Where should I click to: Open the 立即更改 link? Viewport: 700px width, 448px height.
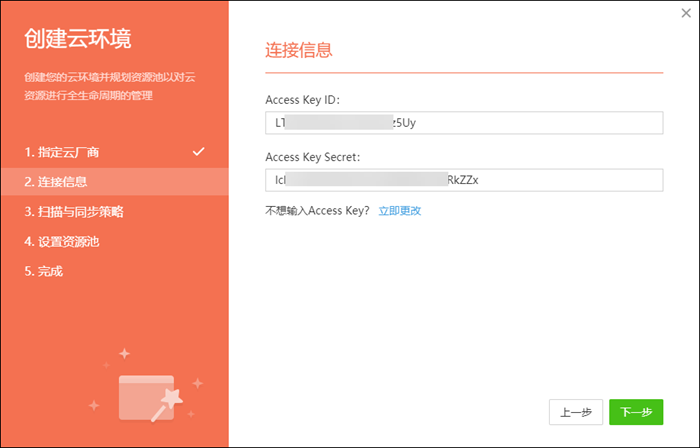pyautogui.click(x=399, y=211)
